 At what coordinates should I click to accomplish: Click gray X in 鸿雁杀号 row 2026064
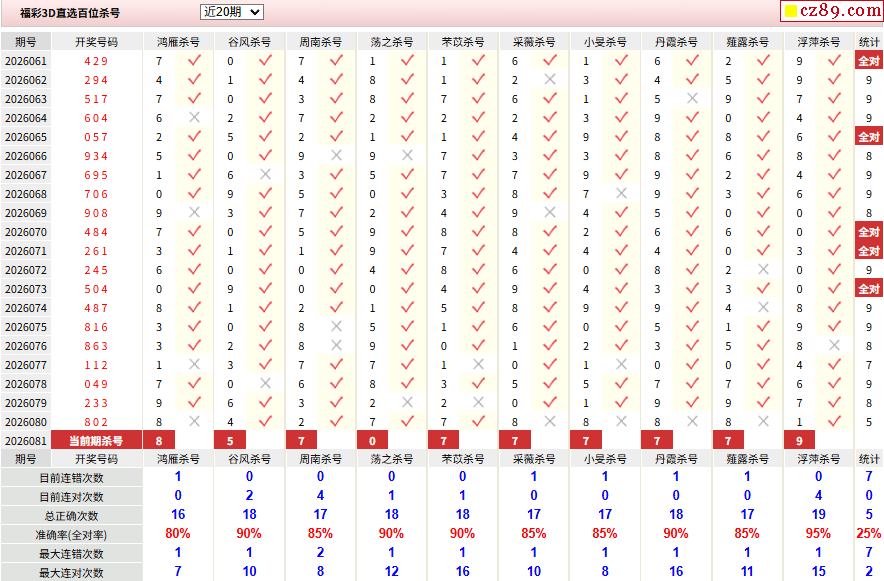[x=195, y=117]
